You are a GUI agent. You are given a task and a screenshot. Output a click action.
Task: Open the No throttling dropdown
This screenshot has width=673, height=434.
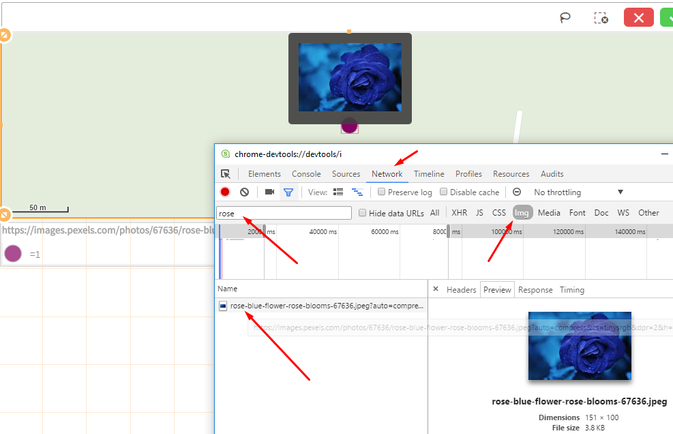578,192
